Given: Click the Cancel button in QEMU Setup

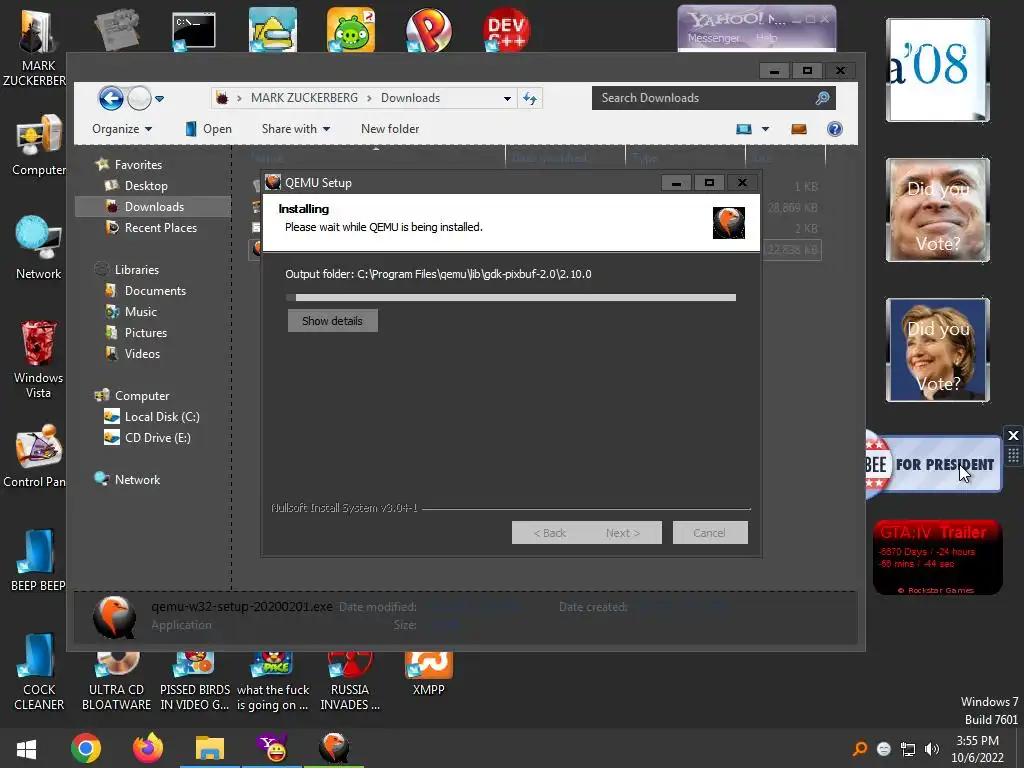Looking at the screenshot, I should pos(710,533).
